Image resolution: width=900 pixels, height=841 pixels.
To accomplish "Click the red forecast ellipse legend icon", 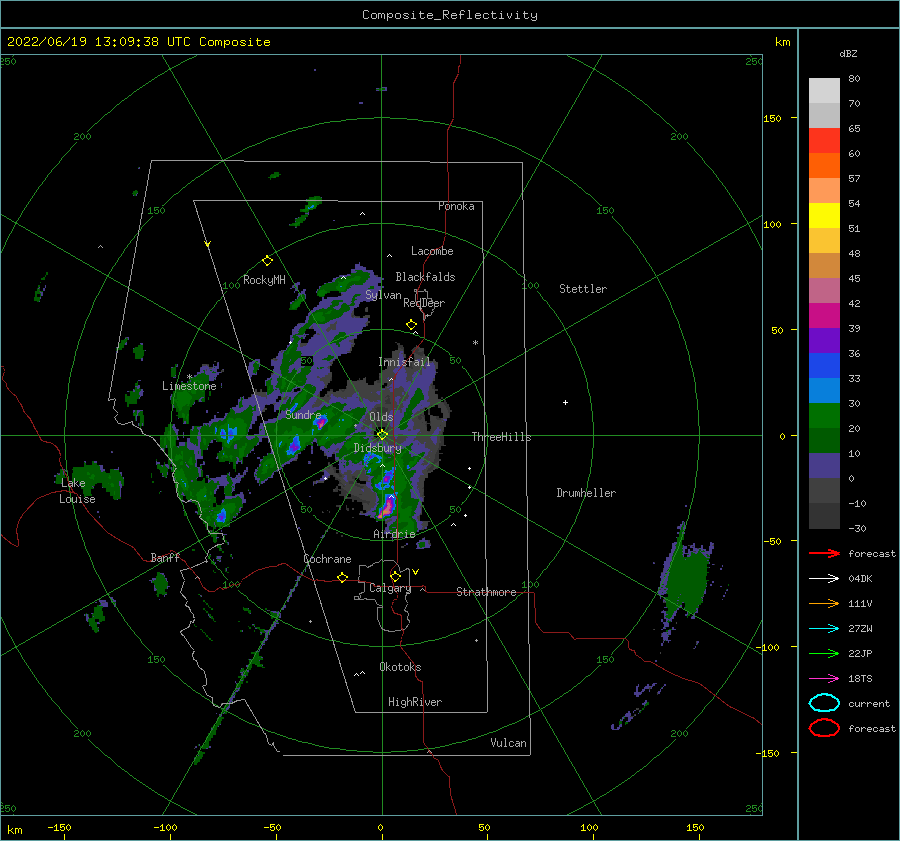I will coord(824,728).
